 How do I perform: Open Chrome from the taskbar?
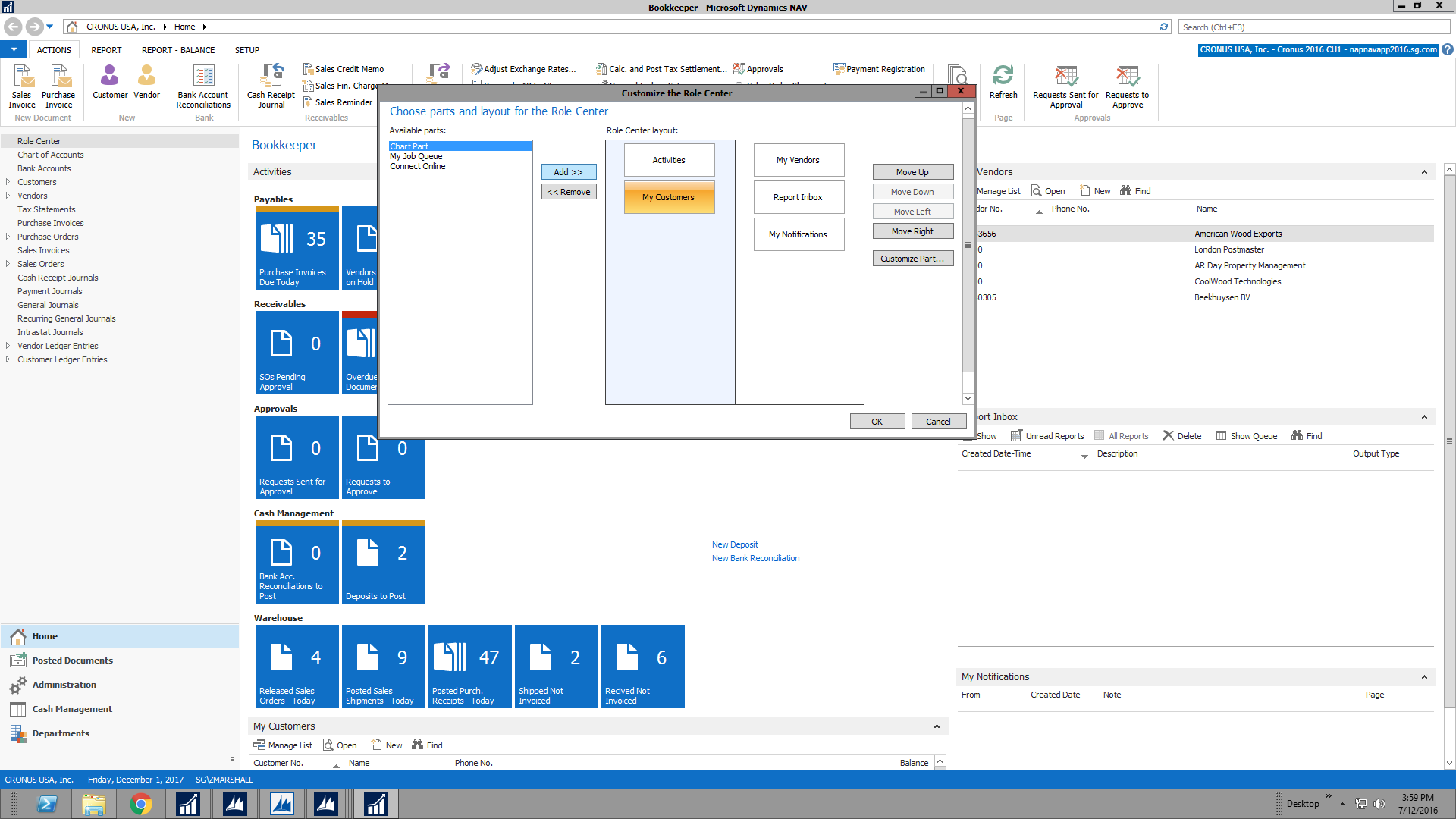[x=141, y=804]
